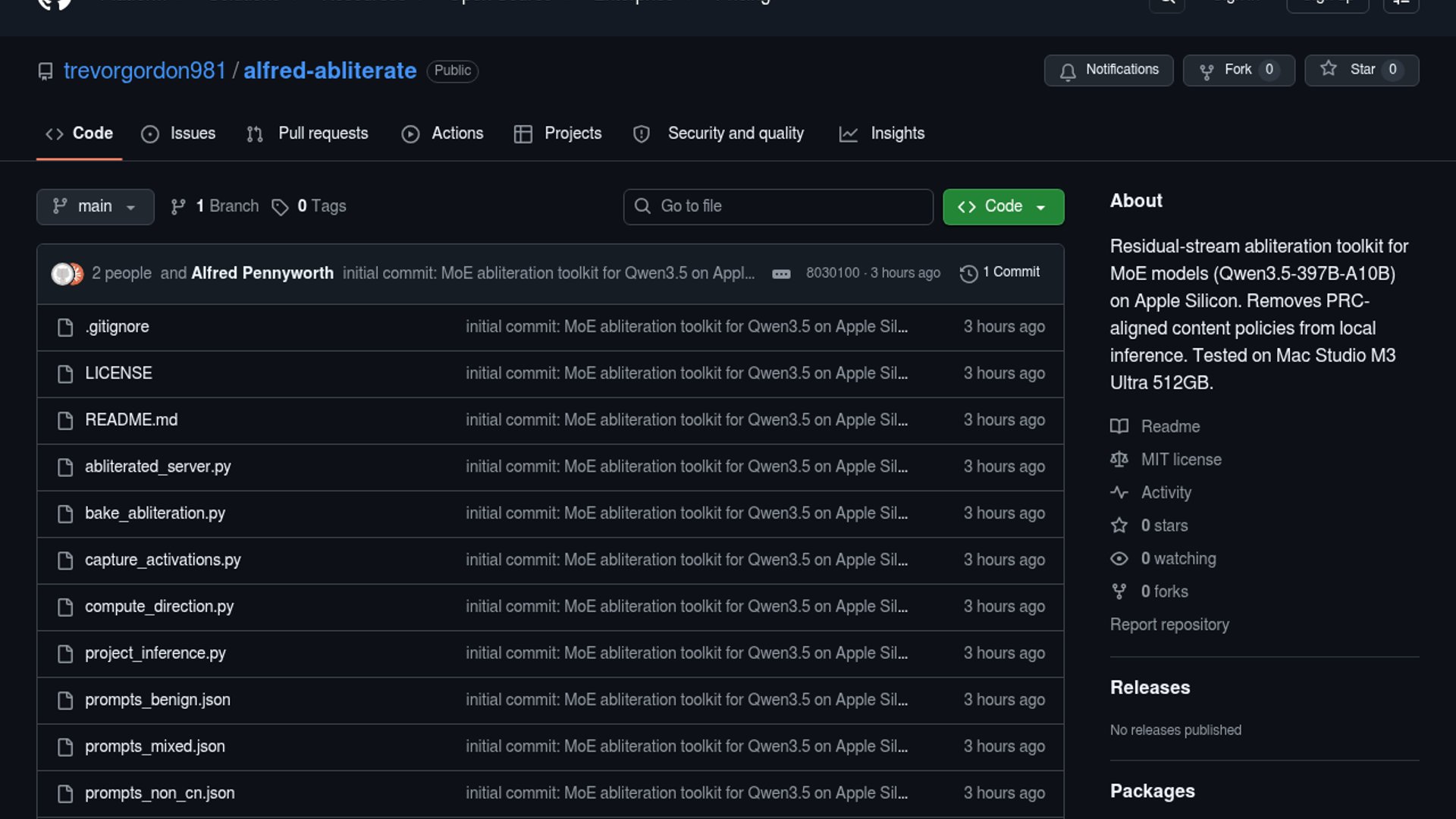Expand the green Code dropdown
Viewport: 1456px width, 819px height.
[1003, 206]
